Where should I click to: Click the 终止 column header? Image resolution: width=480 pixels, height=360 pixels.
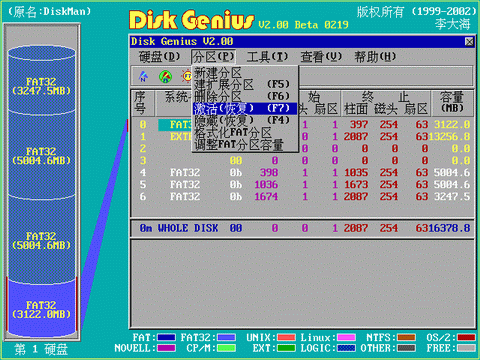point(386,97)
